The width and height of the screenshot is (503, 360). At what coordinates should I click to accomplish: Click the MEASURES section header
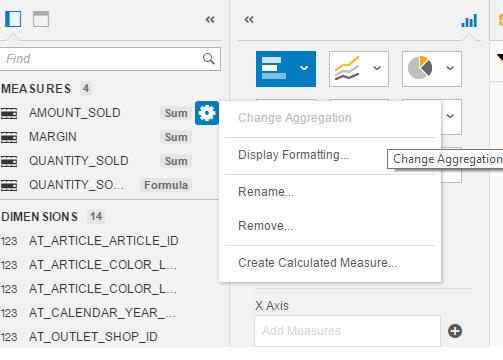[x=36, y=89]
